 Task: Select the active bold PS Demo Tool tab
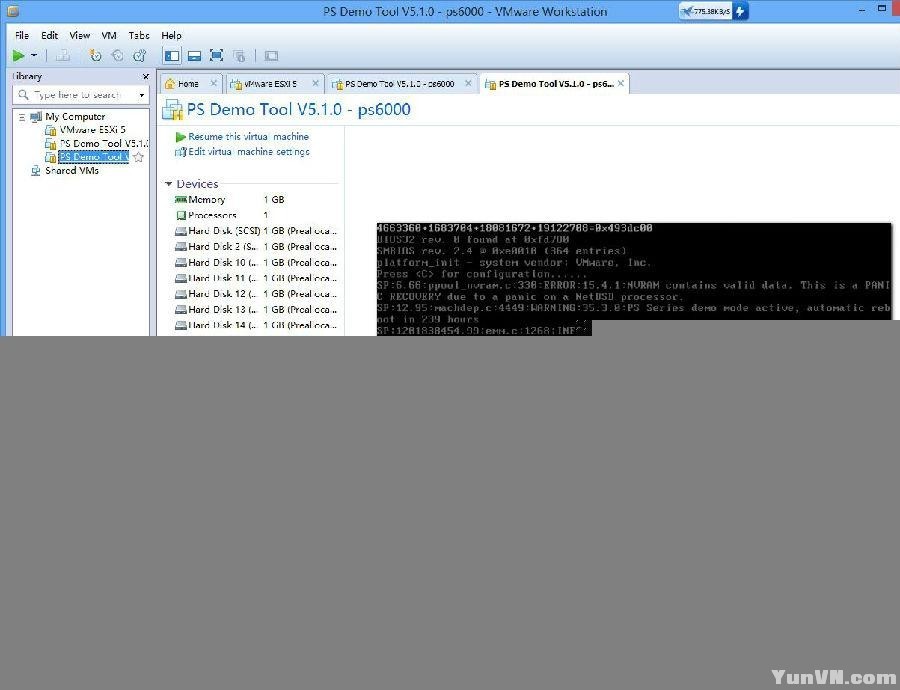coord(556,84)
